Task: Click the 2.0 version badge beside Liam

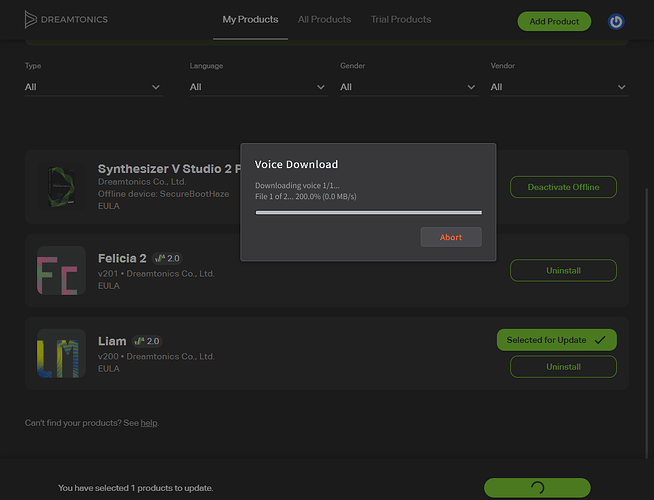Action: coord(147,341)
